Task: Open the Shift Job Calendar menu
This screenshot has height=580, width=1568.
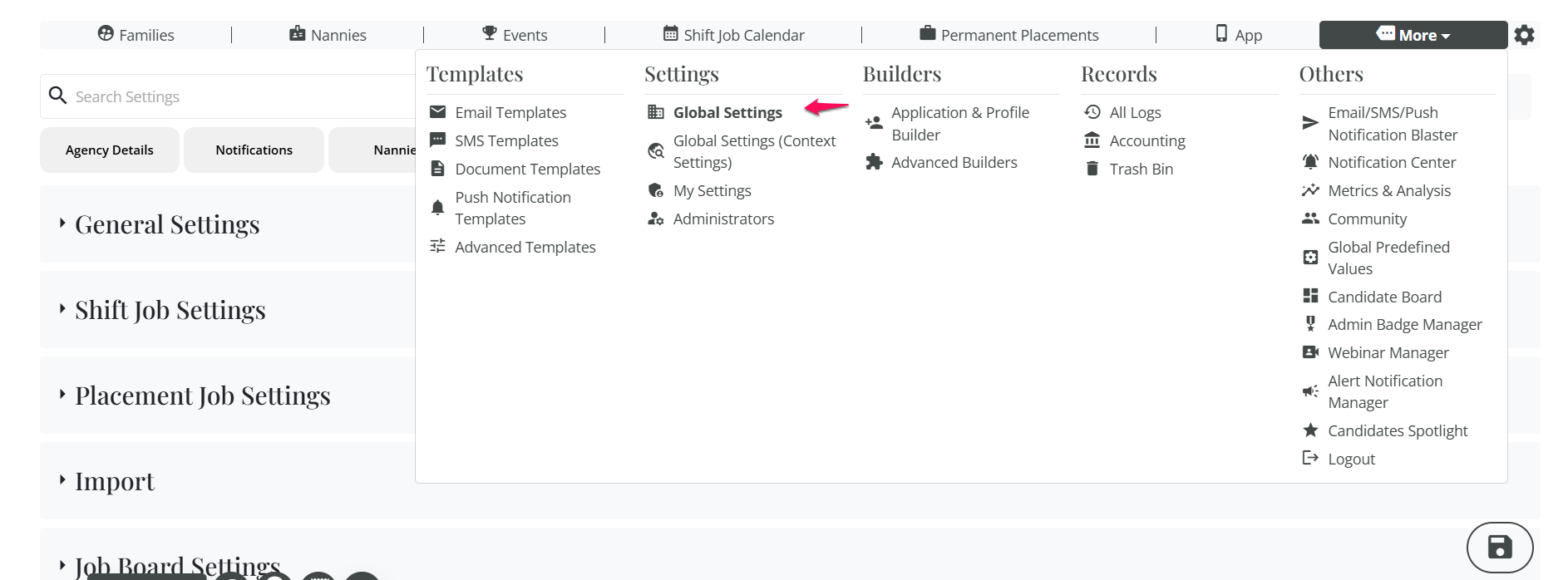Action: [x=733, y=35]
